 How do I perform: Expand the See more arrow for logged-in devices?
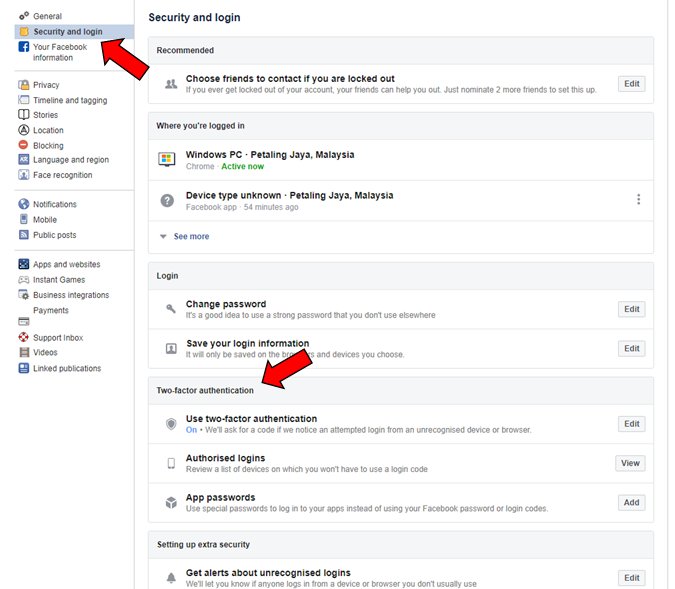[x=163, y=236]
